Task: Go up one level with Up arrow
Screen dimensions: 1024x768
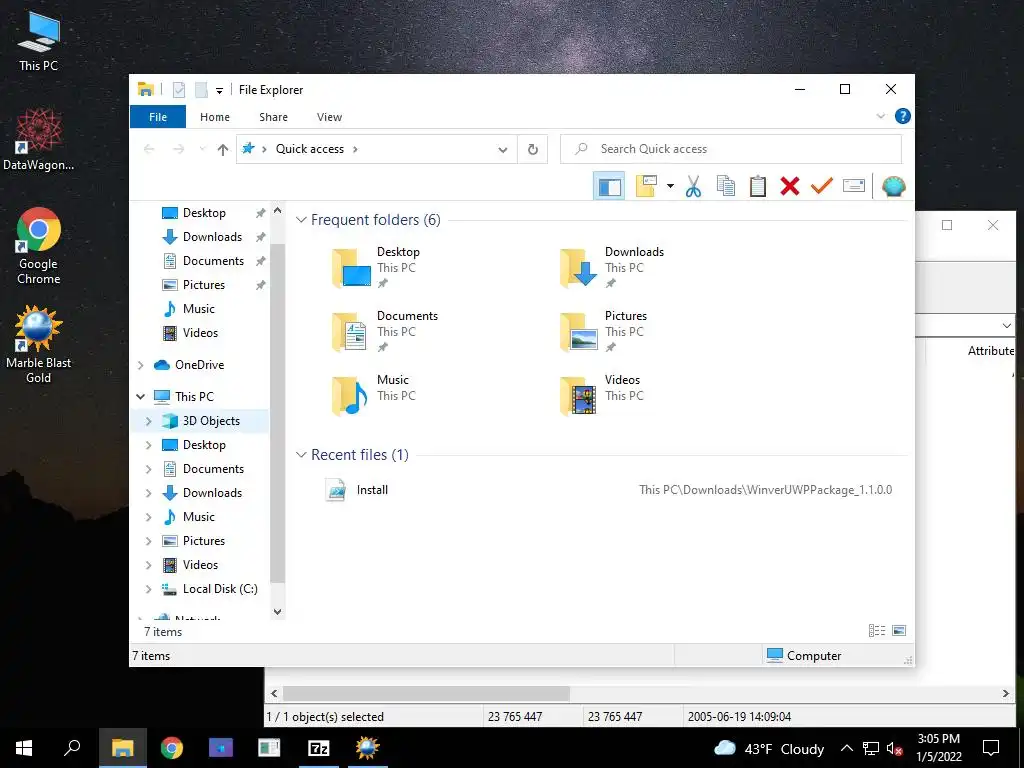Action: [x=223, y=150]
